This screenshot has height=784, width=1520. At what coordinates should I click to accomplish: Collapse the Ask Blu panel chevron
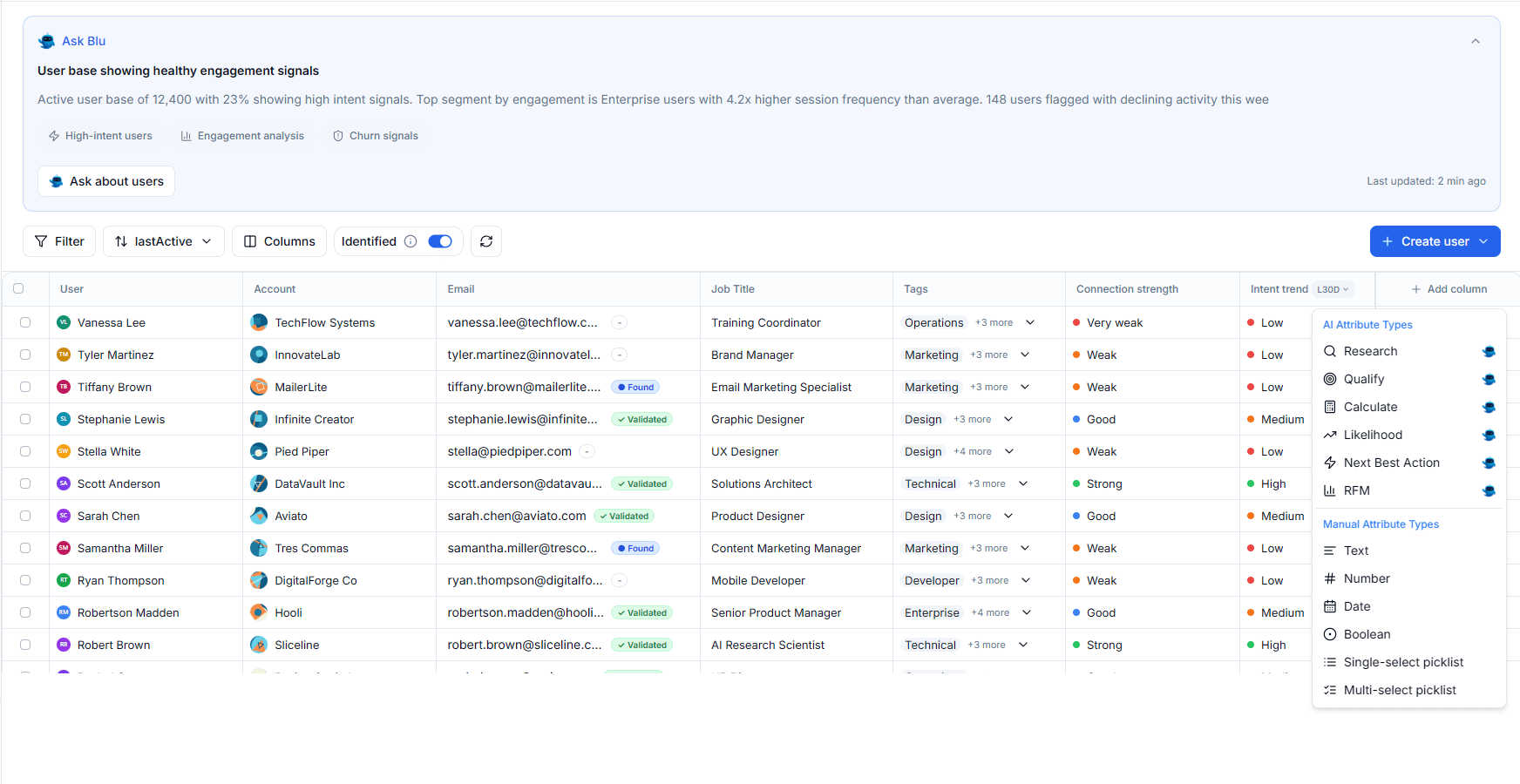(1476, 40)
